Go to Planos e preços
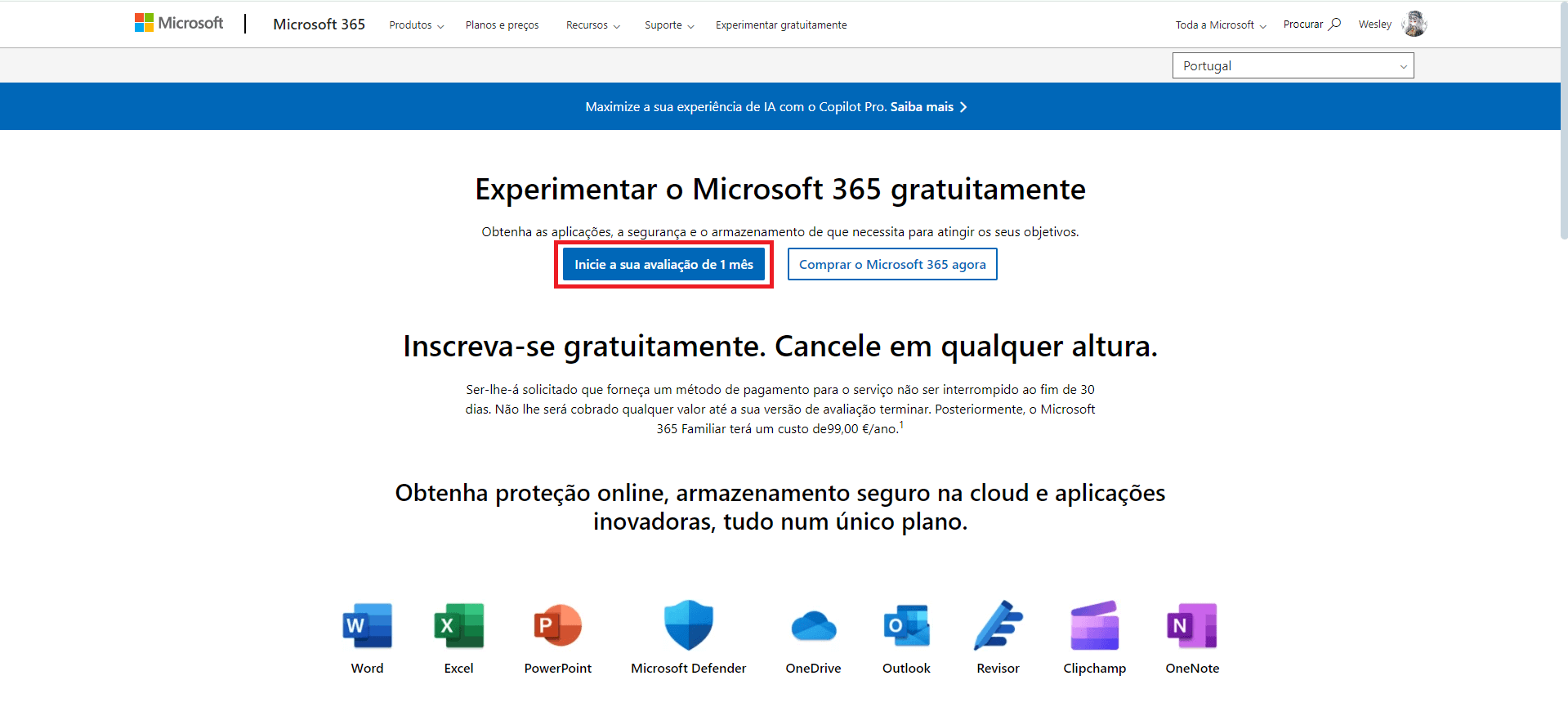The image size is (1568, 725). pos(503,25)
